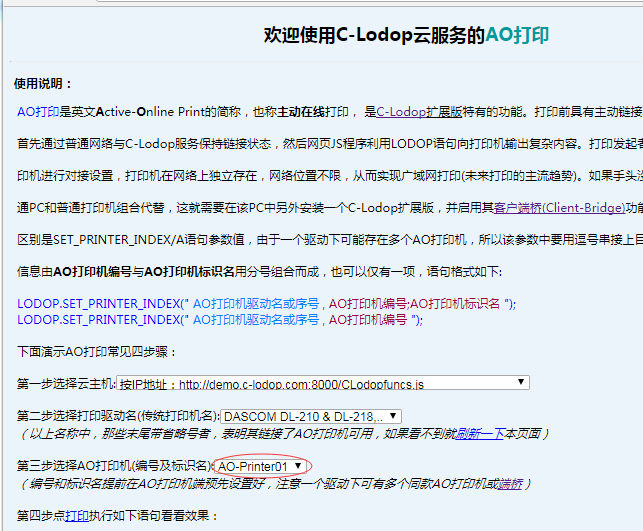Viewport: 643px width, 531px height.
Task: Open the 端桥 link in step three note
Action: click(x=510, y=483)
